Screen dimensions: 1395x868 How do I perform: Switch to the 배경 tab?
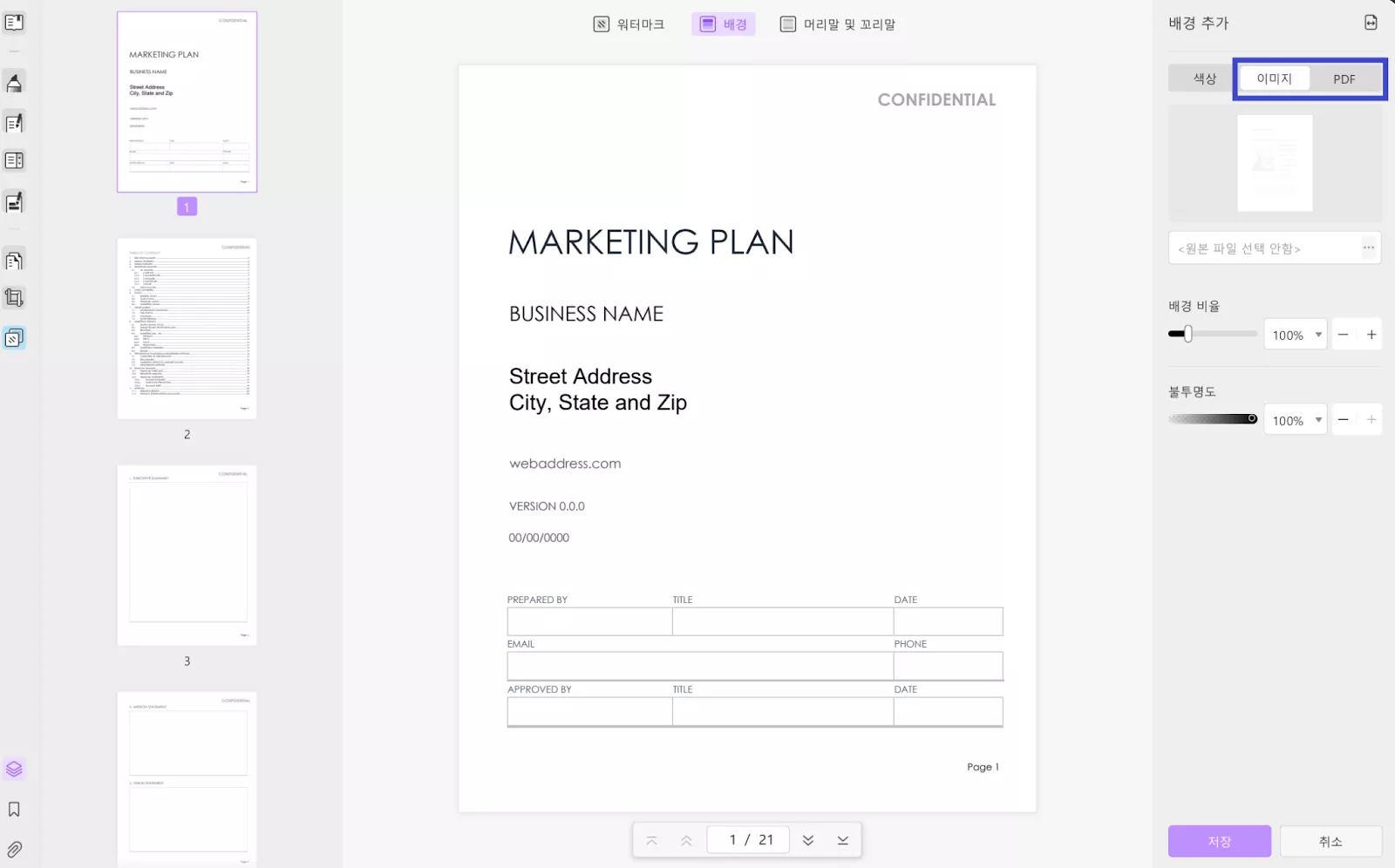click(724, 24)
